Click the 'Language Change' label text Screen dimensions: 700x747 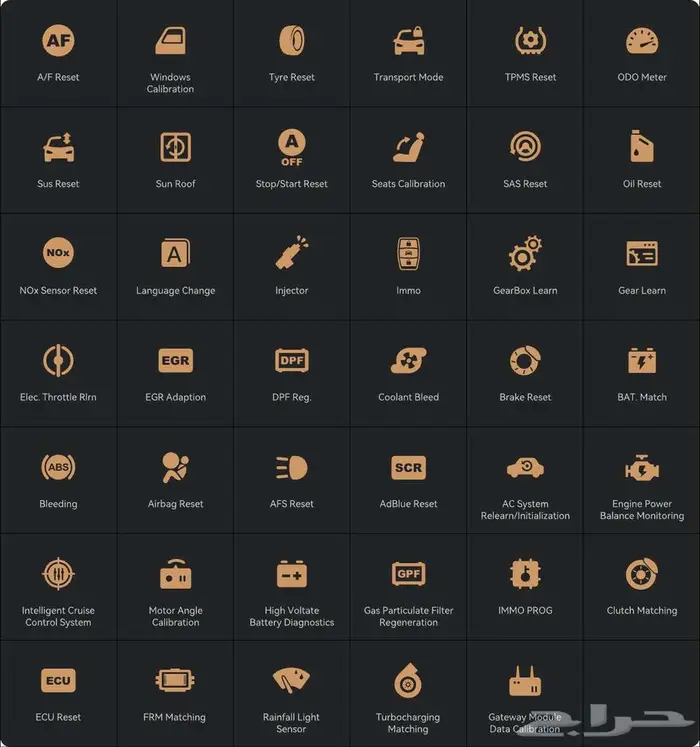click(175, 291)
